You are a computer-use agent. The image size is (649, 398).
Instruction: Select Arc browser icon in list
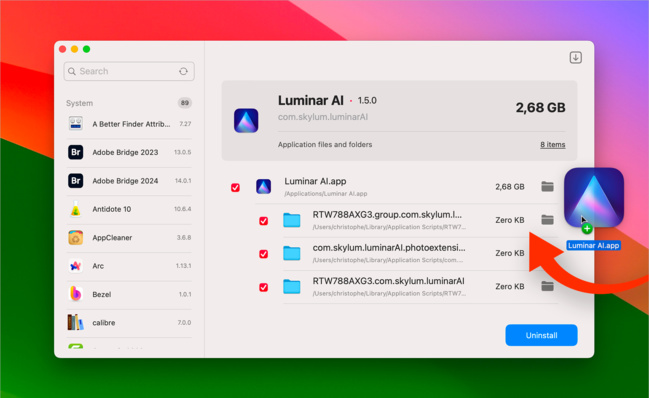coord(75,266)
